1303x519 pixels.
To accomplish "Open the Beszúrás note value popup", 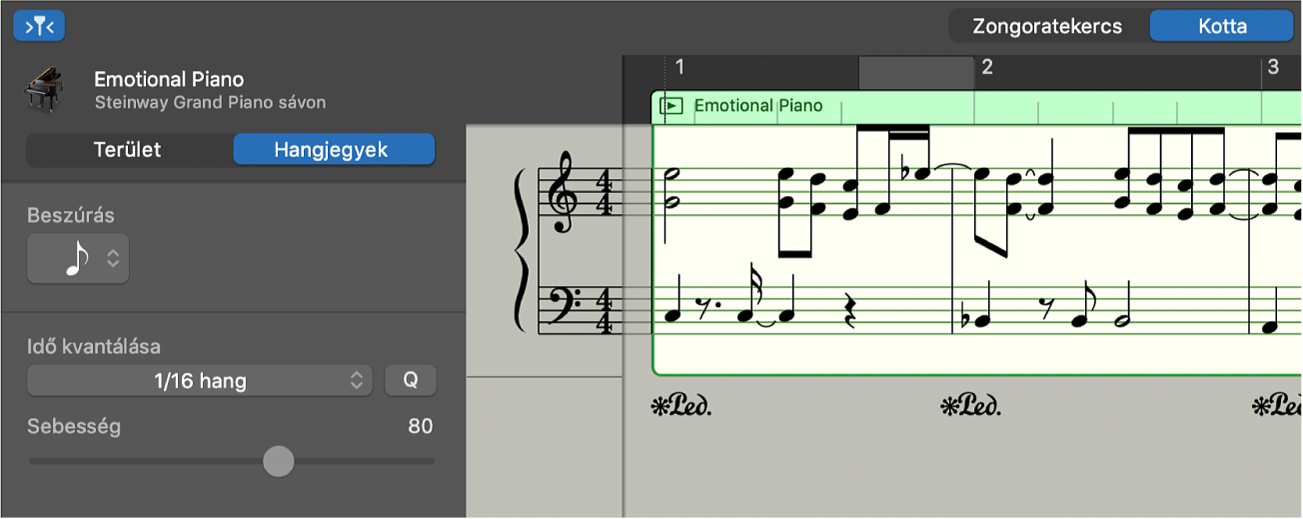I will point(78,259).
